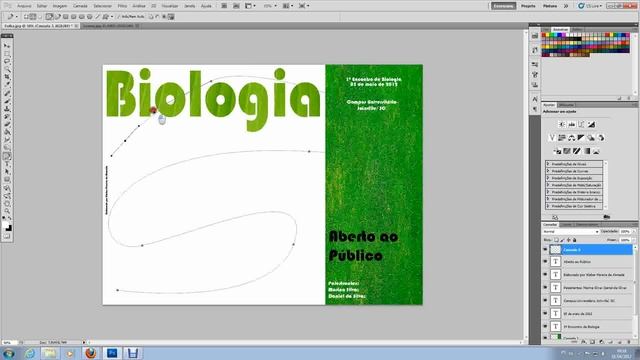Expand the Predefinições de Cor Seletiva presets
Viewport: 640px width, 360px height.
coord(548,206)
